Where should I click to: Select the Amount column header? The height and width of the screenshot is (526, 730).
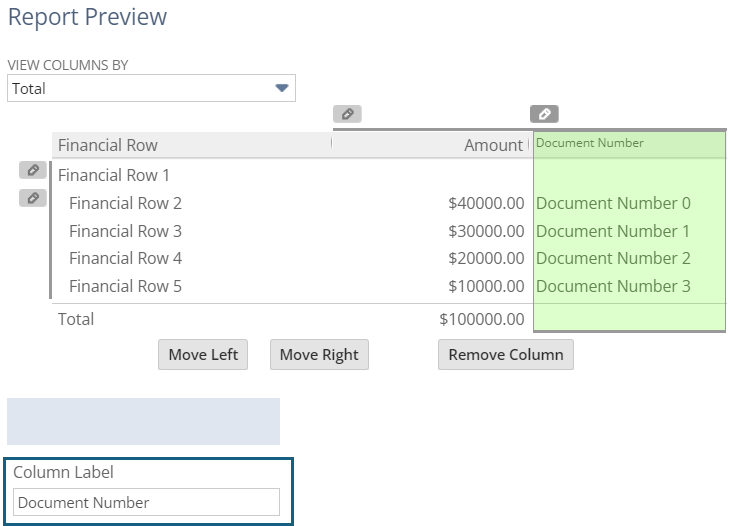[493, 145]
